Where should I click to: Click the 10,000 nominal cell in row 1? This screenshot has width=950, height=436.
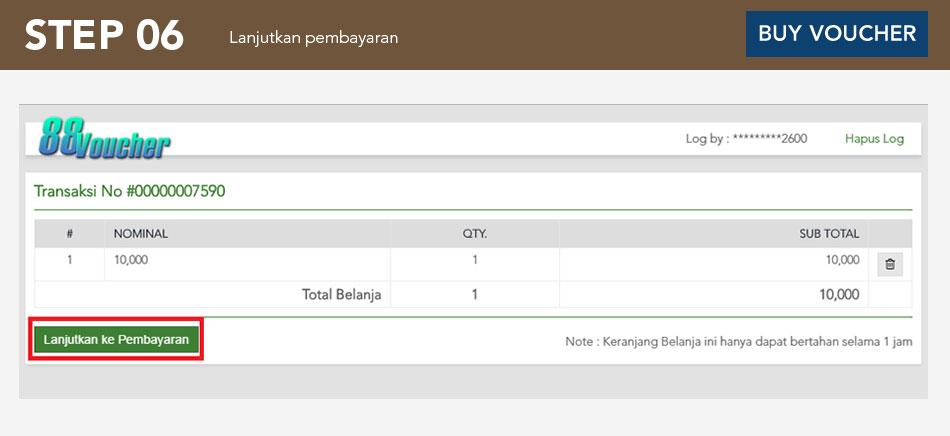point(131,260)
